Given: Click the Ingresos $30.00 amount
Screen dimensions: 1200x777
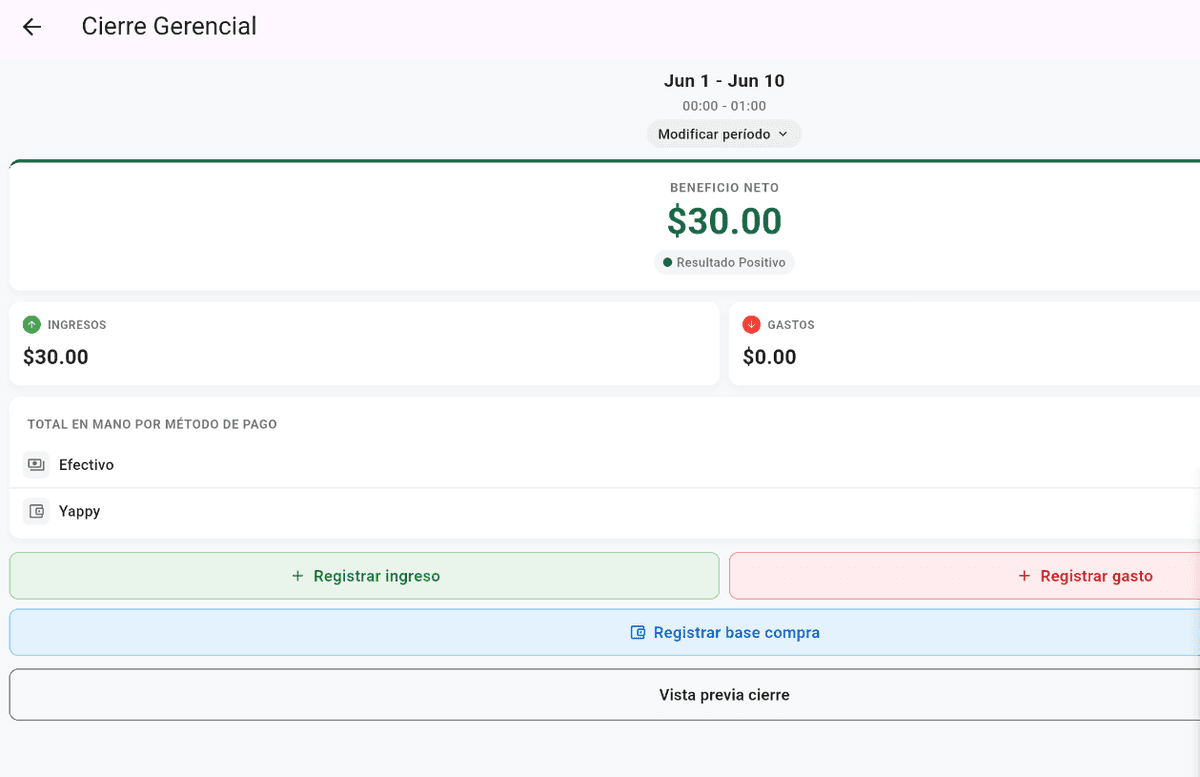Looking at the screenshot, I should 56,357.
